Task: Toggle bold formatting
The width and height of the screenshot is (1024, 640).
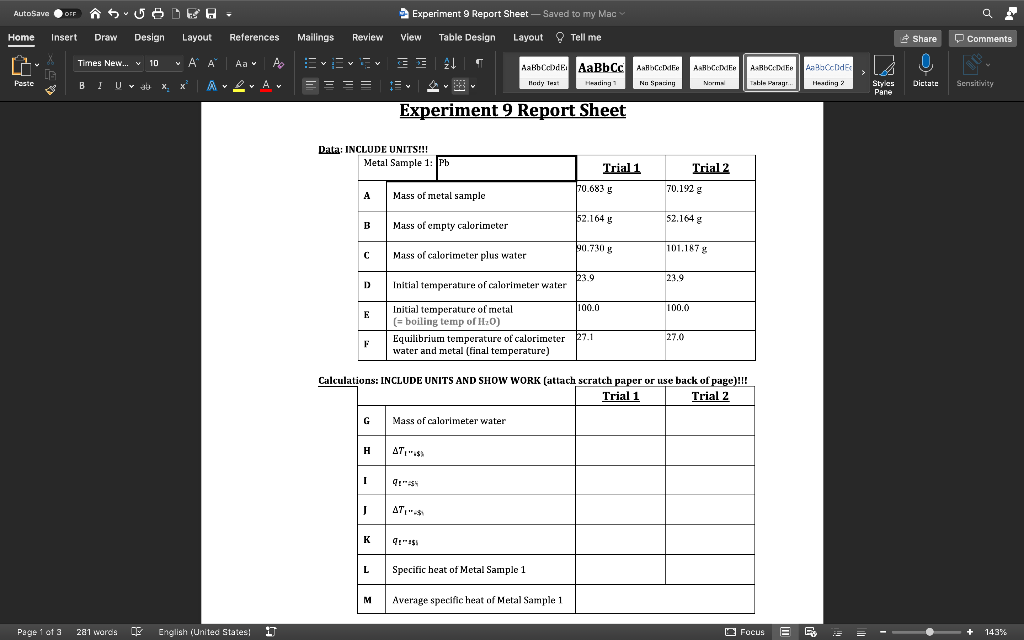Action: pyautogui.click(x=82, y=86)
